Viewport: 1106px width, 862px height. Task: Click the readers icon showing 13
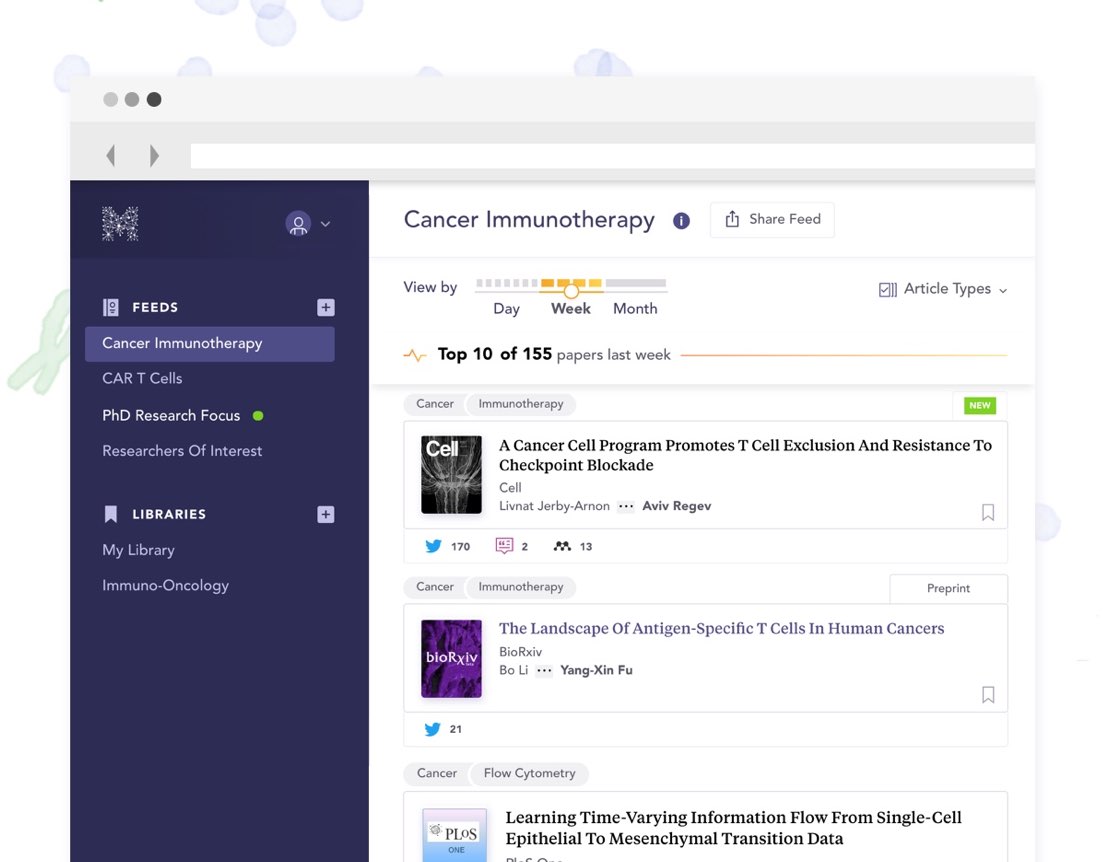click(x=562, y=546)
